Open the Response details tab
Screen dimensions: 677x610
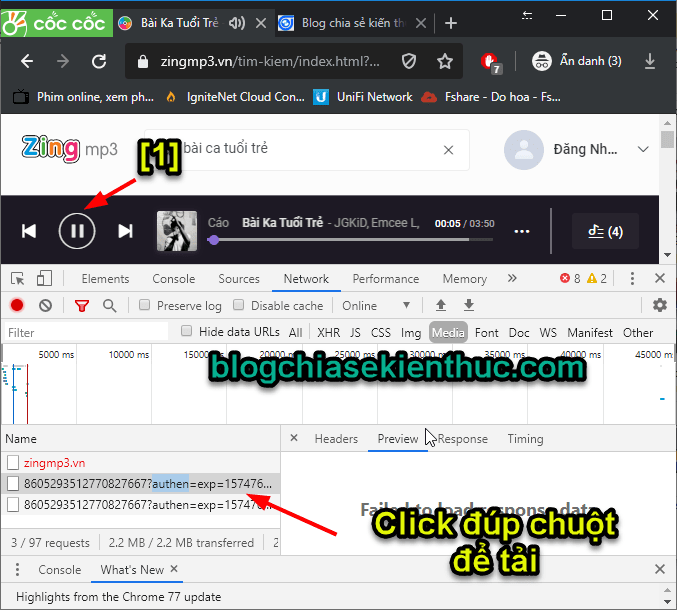click(x=462, y=439)
